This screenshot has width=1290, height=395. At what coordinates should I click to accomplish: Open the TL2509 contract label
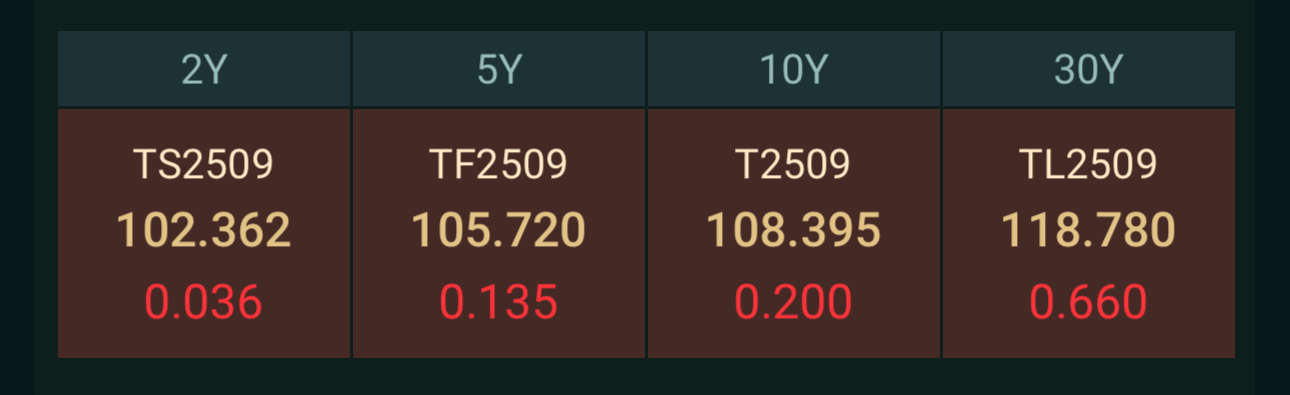[1089, 164]
